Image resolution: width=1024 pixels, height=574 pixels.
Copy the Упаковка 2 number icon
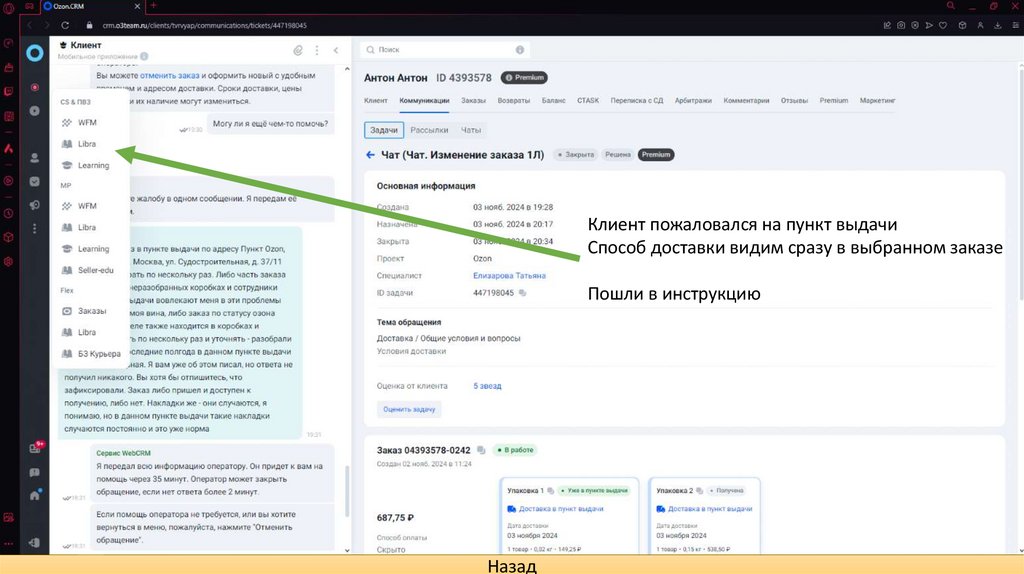coord(699,490)
